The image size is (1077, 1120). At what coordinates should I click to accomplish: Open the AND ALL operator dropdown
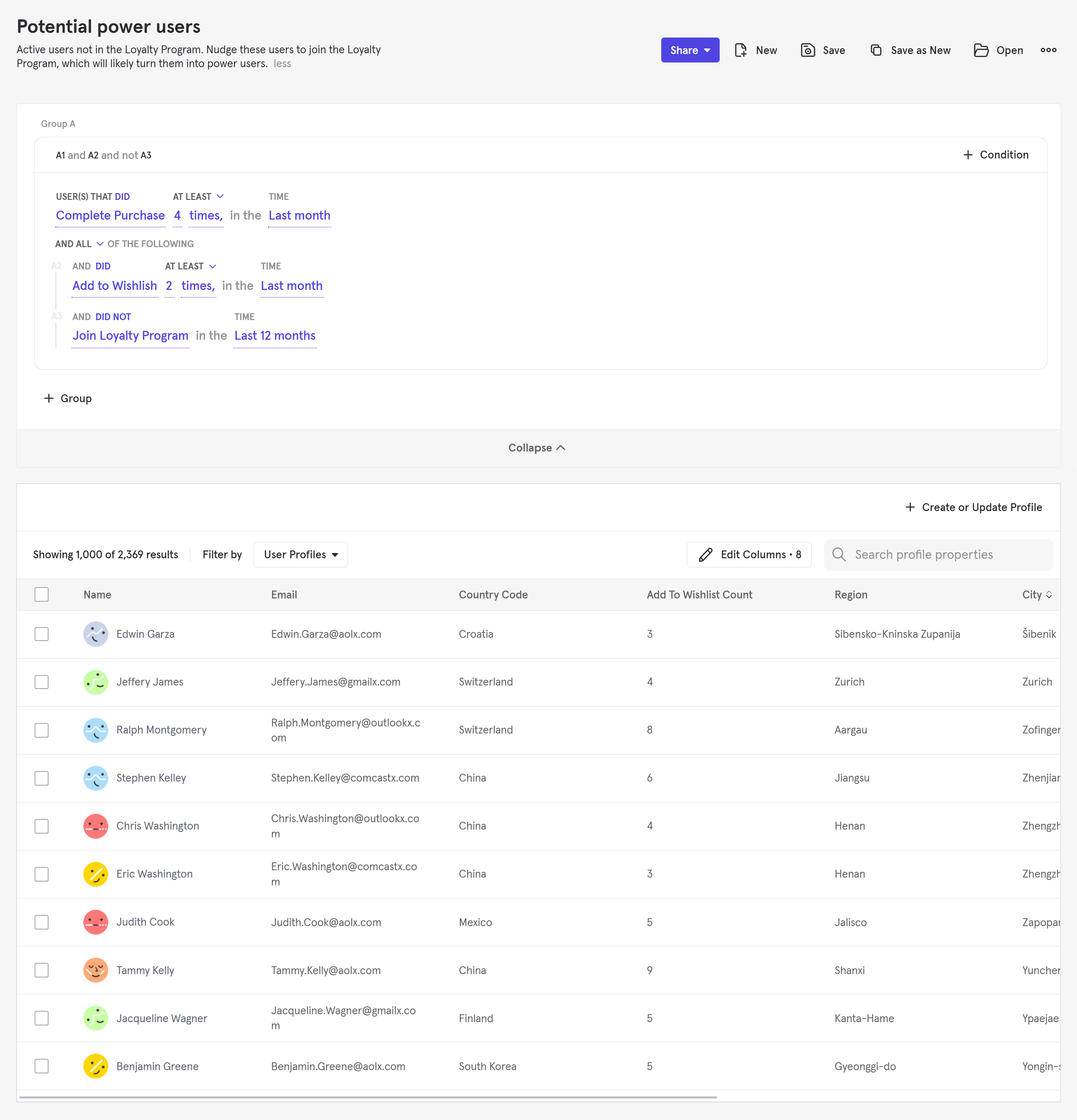point(80,244)
